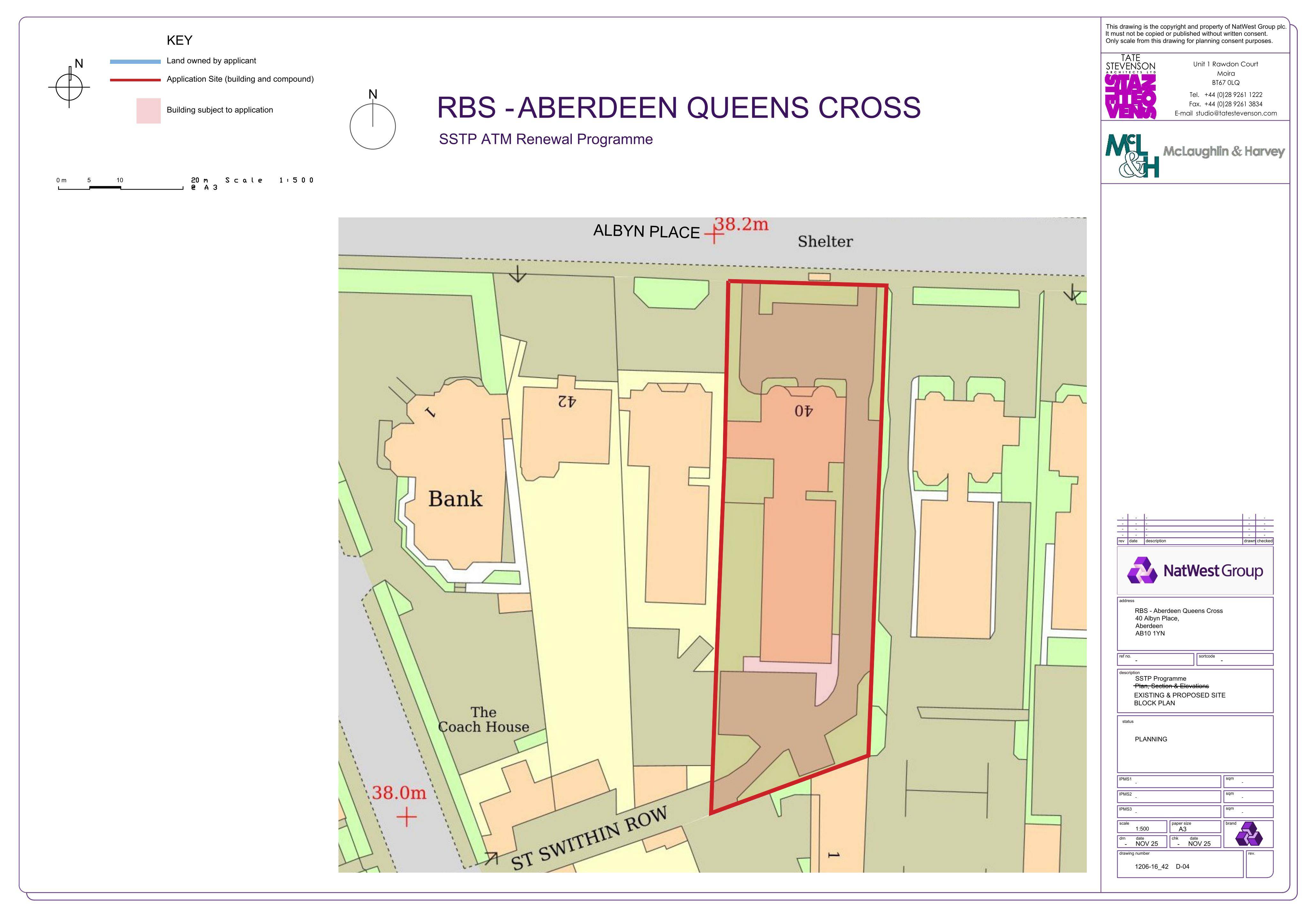Click the red spot-height cross near 38.2m

[x=714, y=235]
